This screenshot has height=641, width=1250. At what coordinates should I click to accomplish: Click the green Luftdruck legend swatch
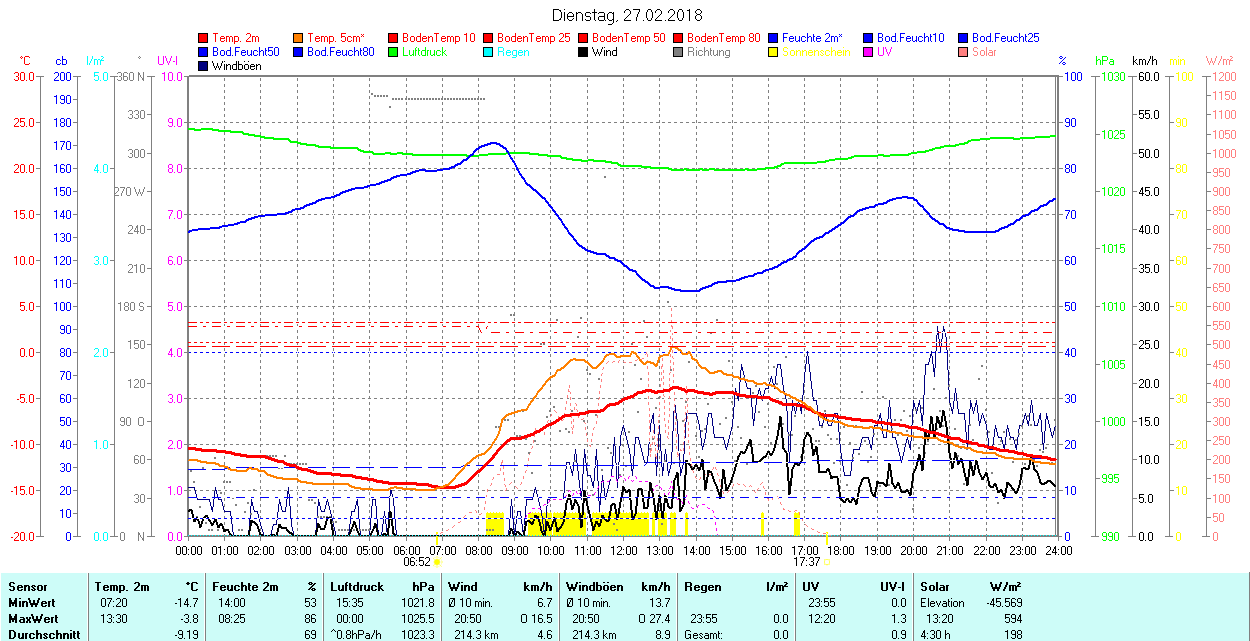click(x=393, y=51)
